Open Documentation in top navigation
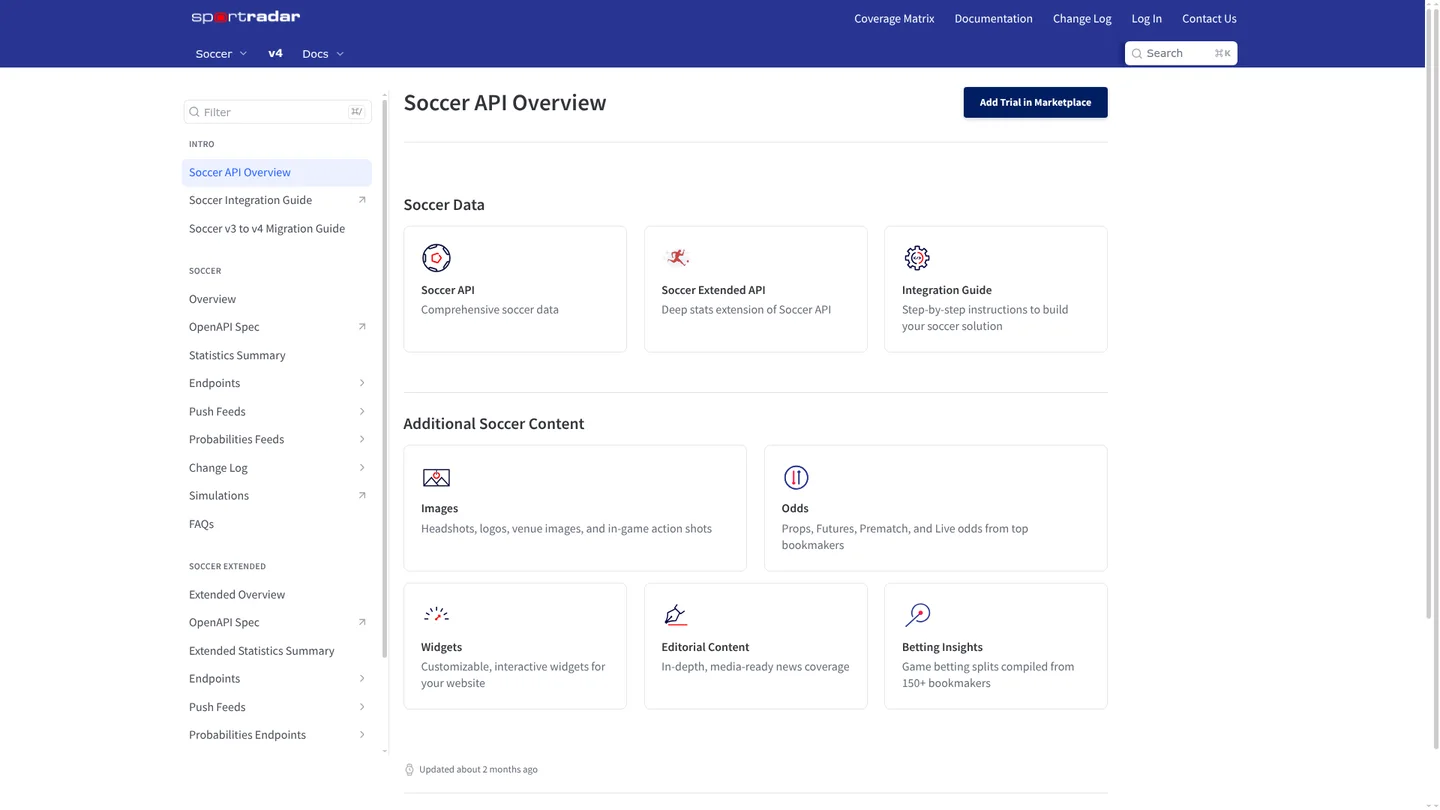This screenshot has height=810, width=1440. coord(993,18)
